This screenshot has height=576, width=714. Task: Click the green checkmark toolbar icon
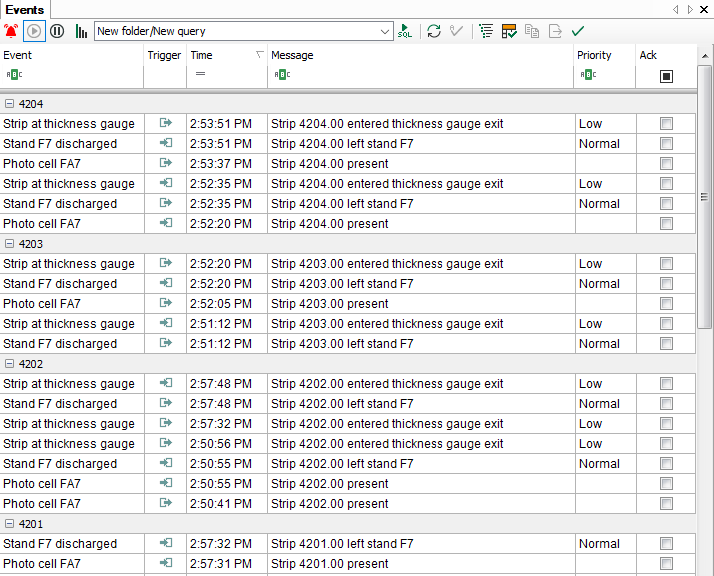pos(578,31)
